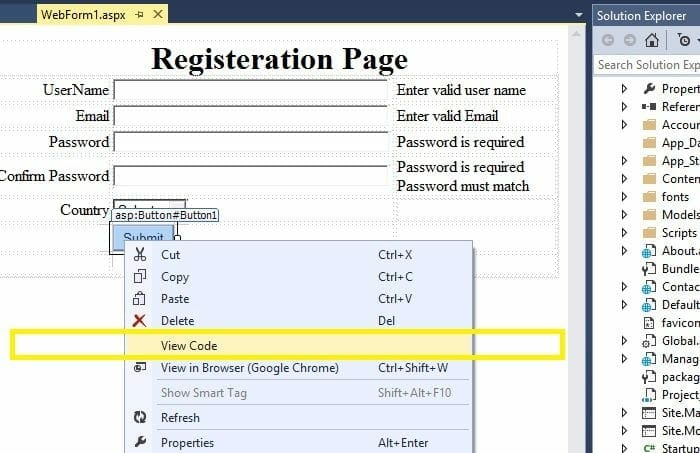
Task: Expand the Properties node in Solution Explorer
Action: point(625,89)
